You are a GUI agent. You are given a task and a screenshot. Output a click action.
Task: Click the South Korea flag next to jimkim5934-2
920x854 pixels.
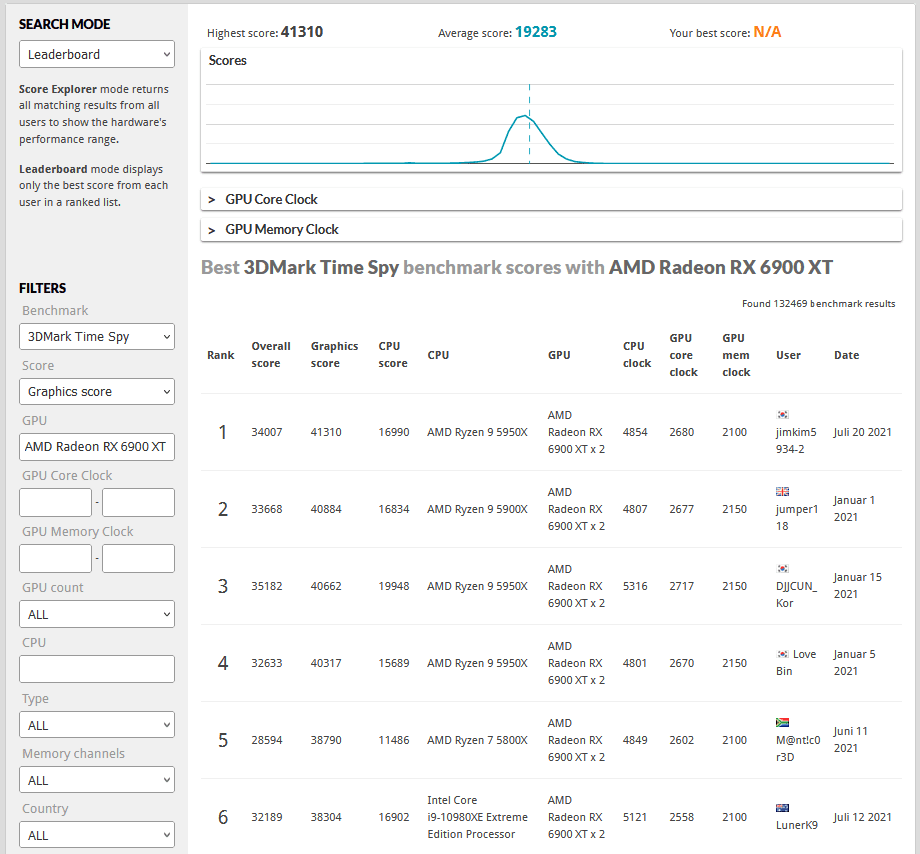pyautogui.click(x=783, y=415)
